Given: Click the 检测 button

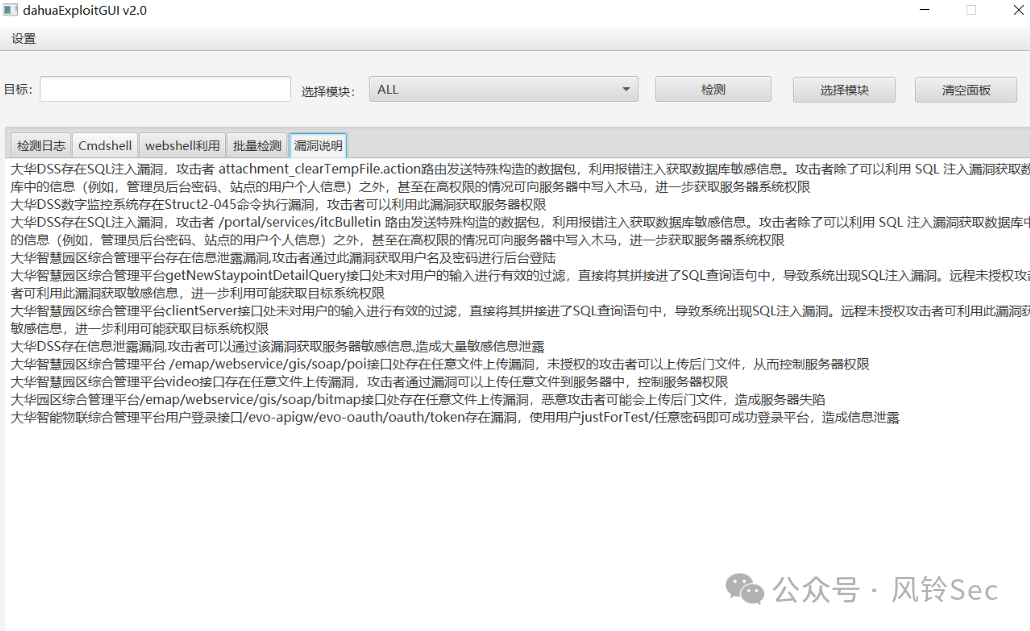Looking at the screenshot, I should tap(713, 89).
